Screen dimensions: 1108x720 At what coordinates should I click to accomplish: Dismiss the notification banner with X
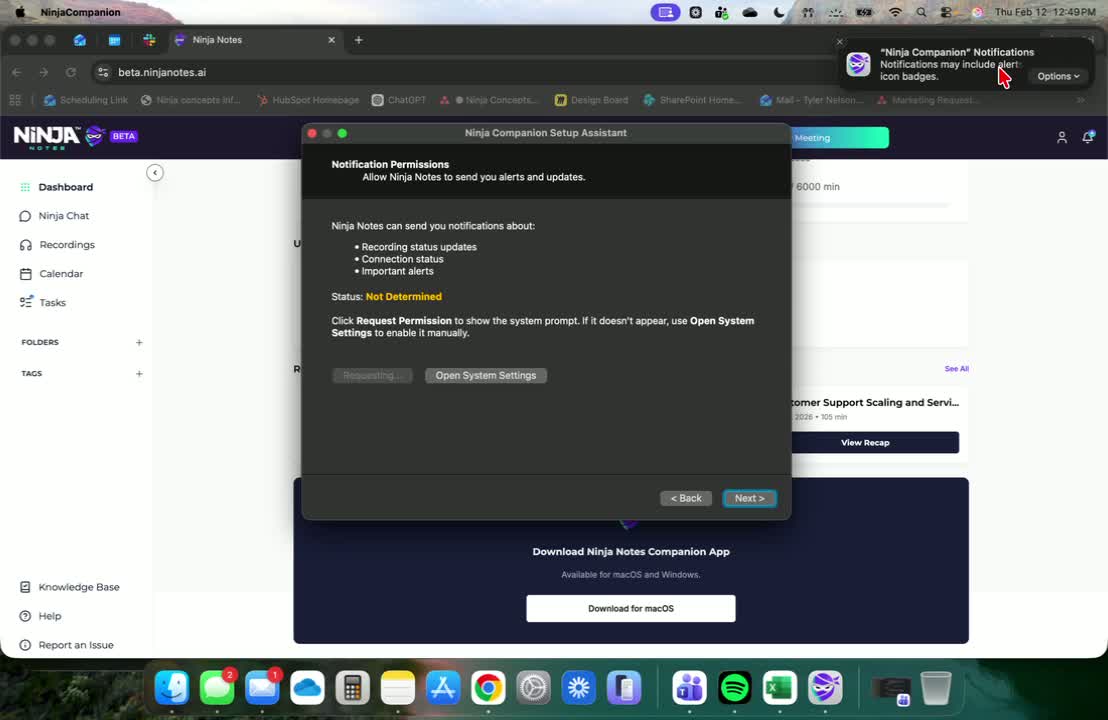839,42
